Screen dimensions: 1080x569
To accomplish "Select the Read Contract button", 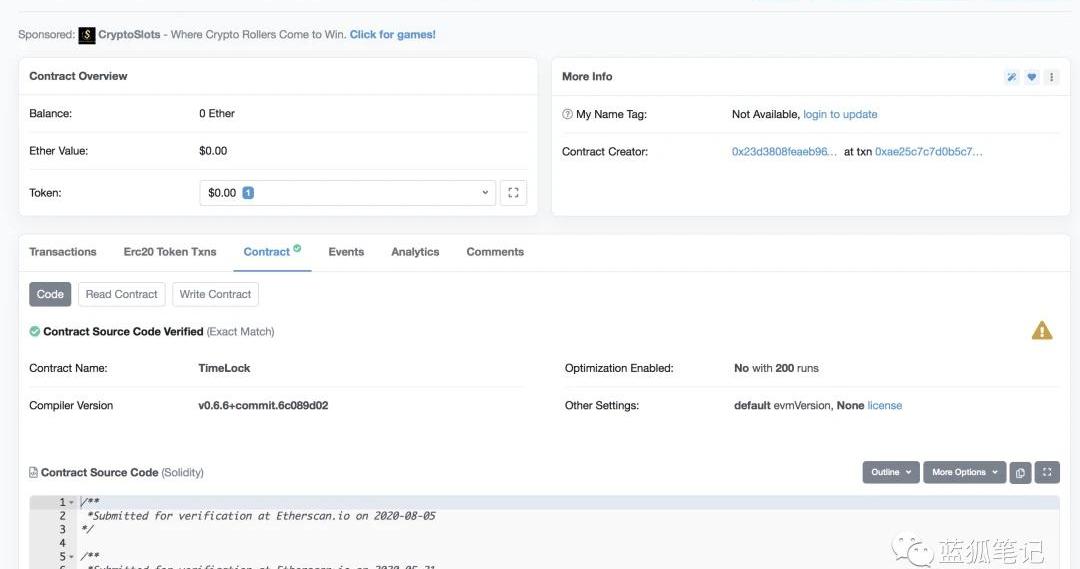I will 121,294.
